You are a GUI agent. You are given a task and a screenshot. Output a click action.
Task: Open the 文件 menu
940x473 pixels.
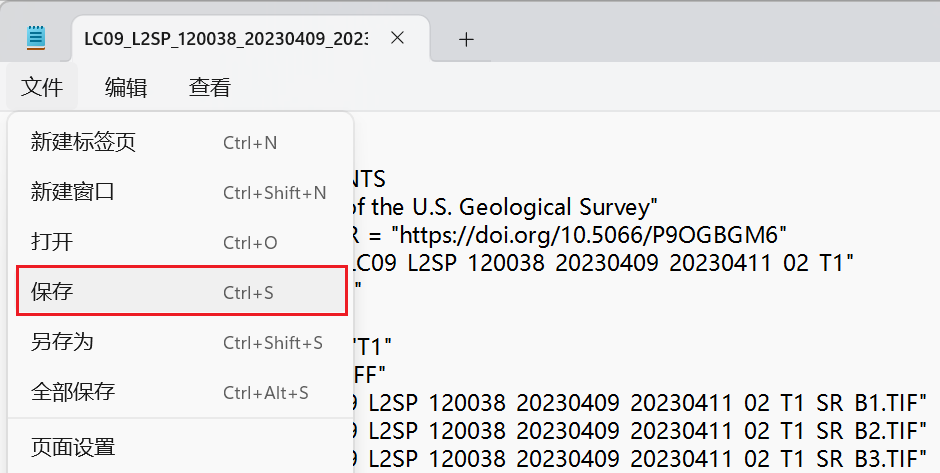42,88
